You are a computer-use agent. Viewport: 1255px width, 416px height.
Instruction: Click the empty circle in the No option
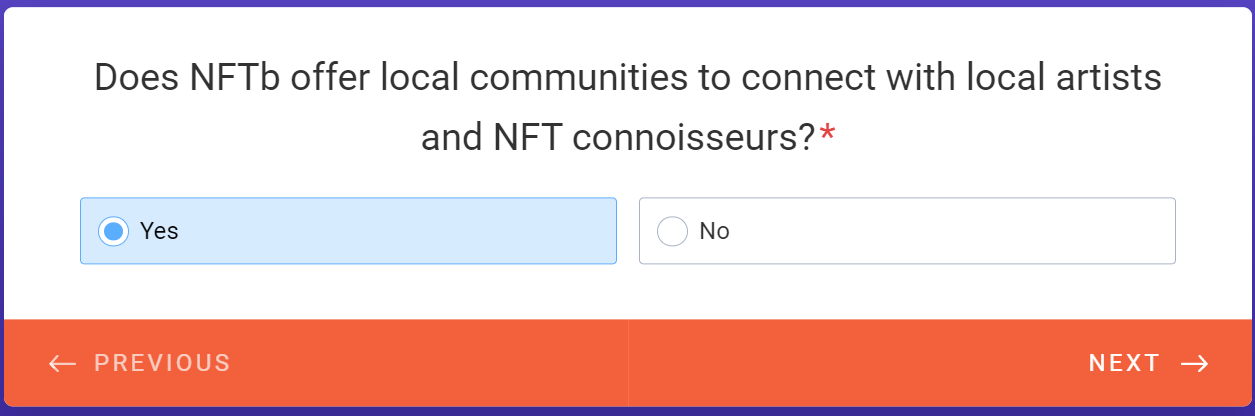coord(672,231)
